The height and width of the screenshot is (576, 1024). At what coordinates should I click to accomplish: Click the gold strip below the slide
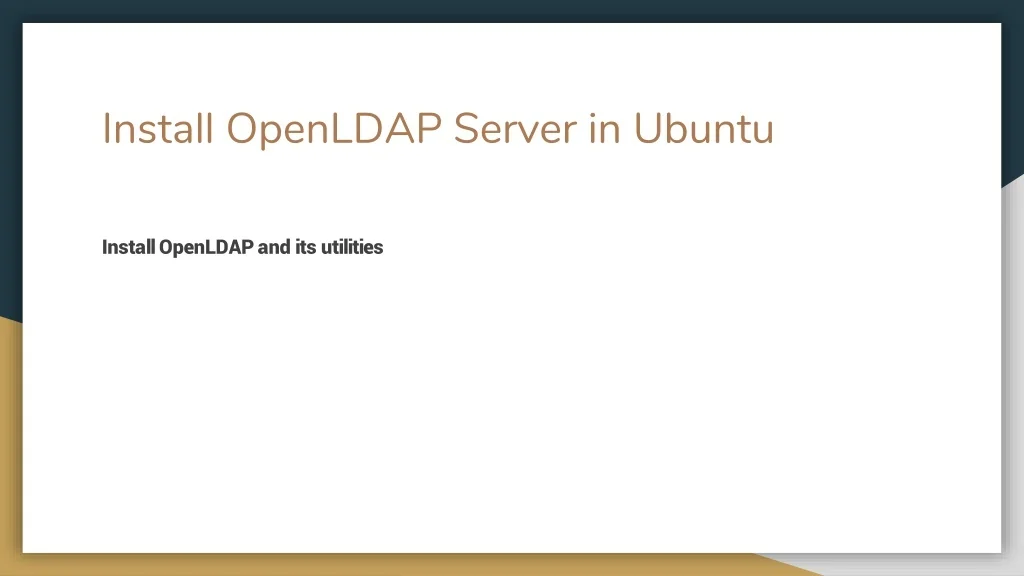coord(400,565)
